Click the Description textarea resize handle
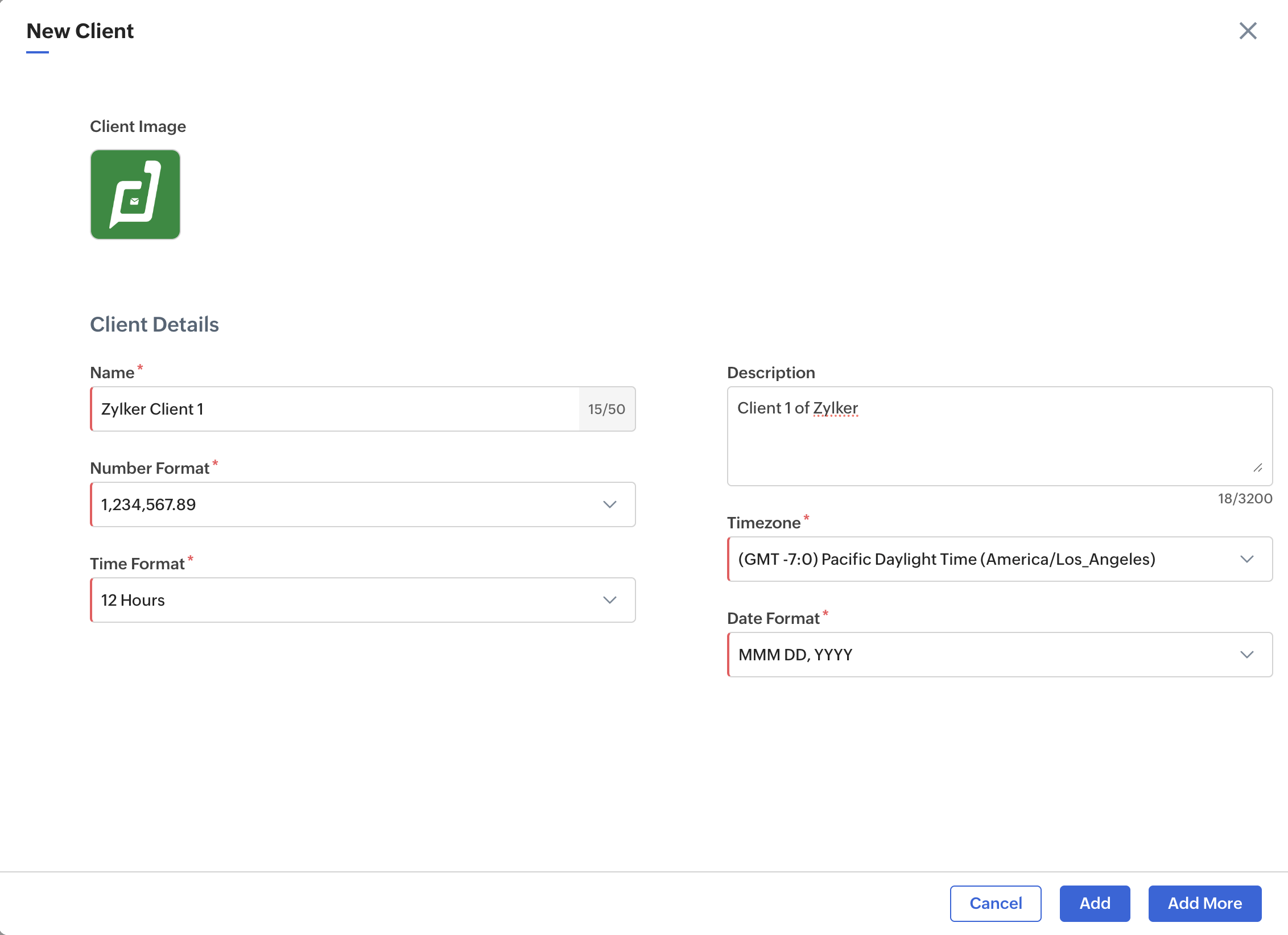Viewport: 1288px width, 935px height. pyautogui.click(x=1258, y=468)
